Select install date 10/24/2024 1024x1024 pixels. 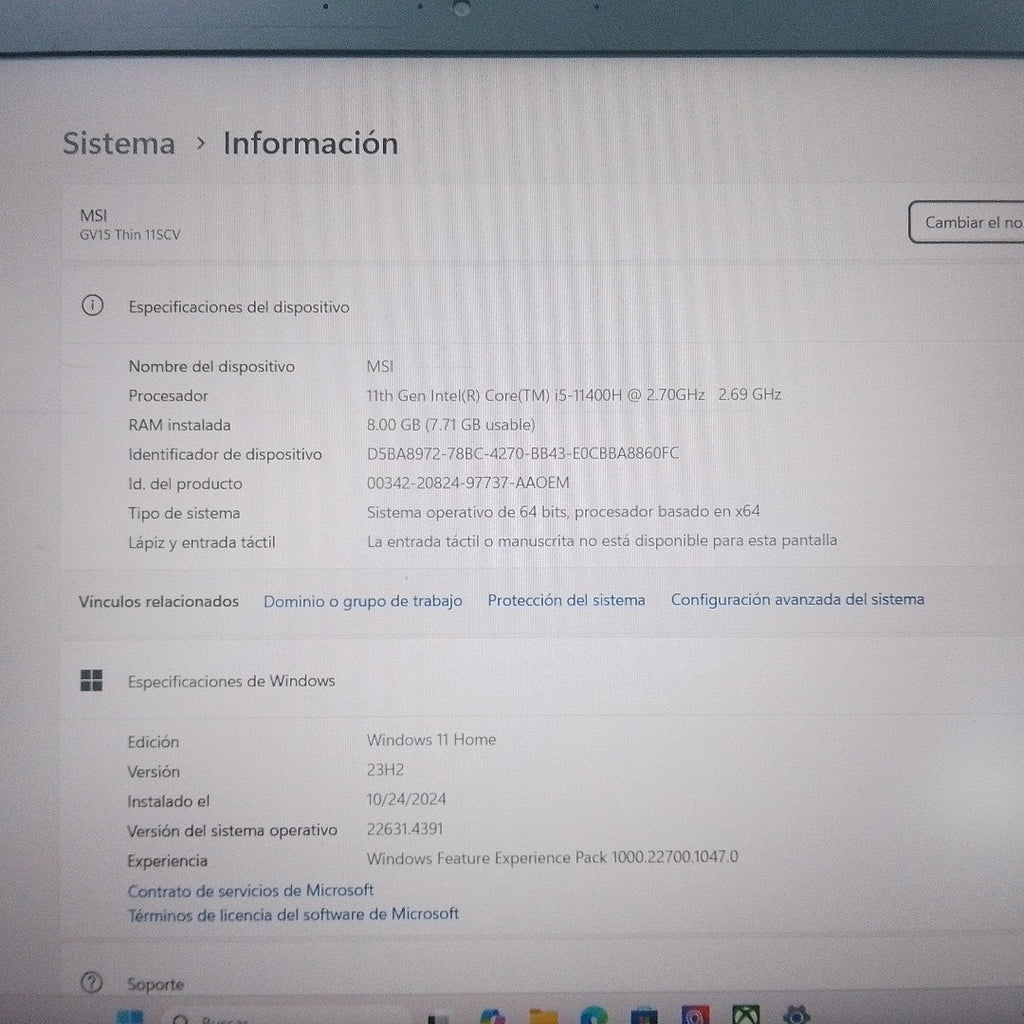(406, 799)
